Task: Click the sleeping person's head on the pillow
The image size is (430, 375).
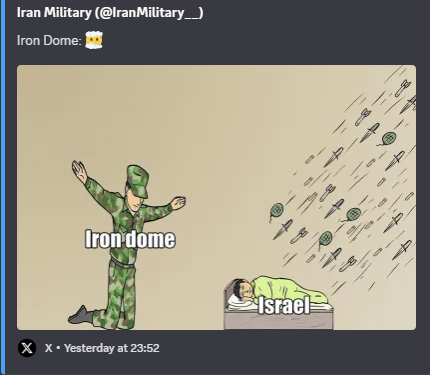Action: (243, 289)
